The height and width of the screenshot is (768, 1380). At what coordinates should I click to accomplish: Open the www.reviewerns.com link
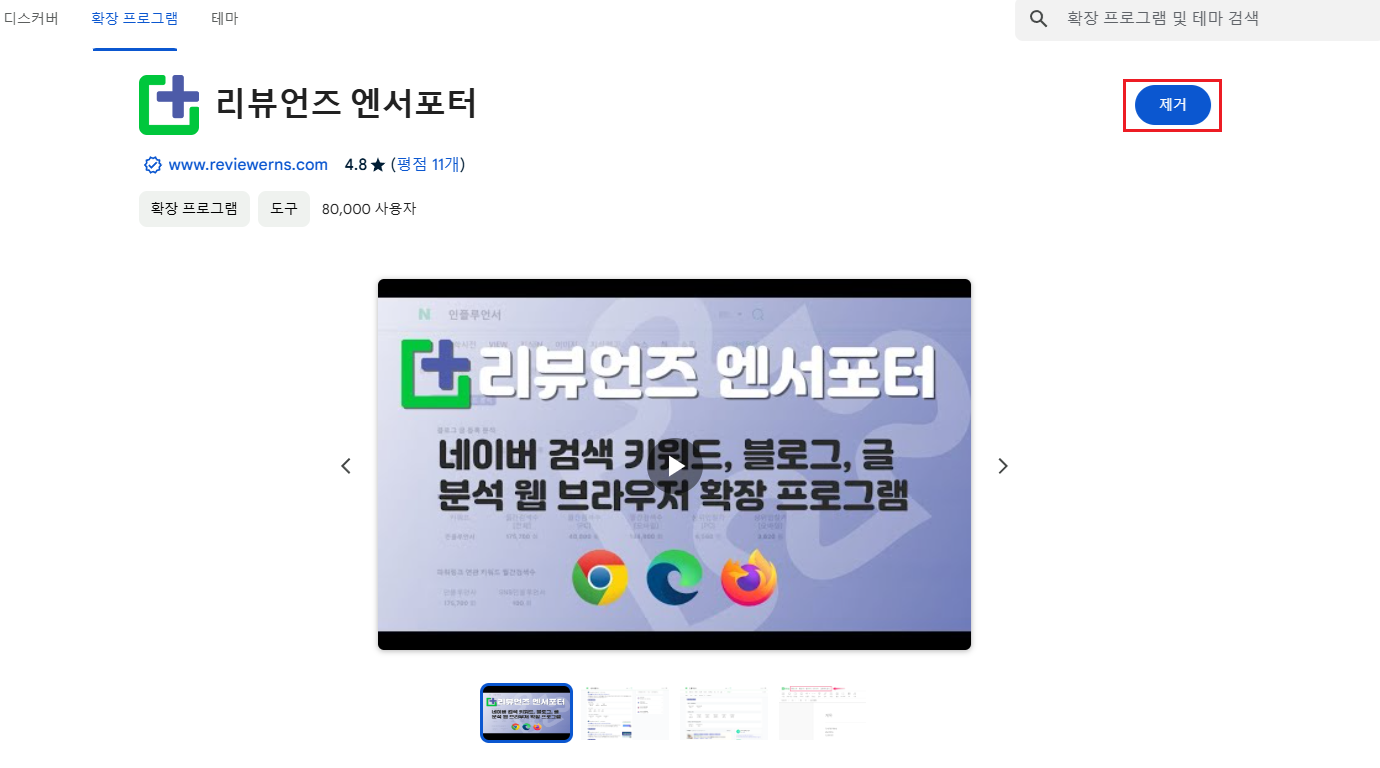click(248, 165)
